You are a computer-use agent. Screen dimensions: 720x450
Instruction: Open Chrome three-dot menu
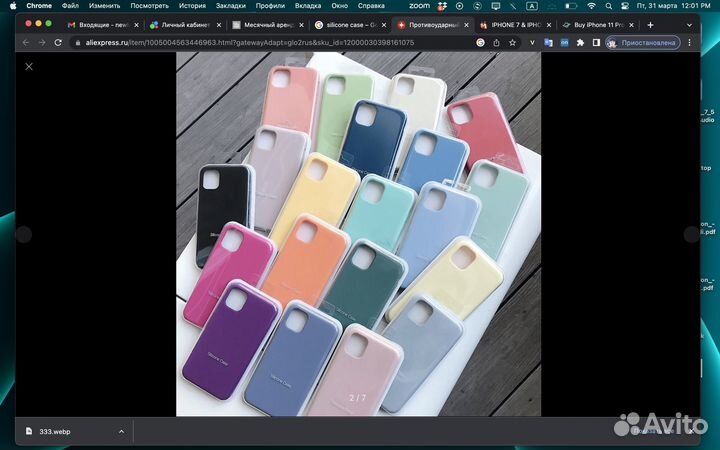689,43
